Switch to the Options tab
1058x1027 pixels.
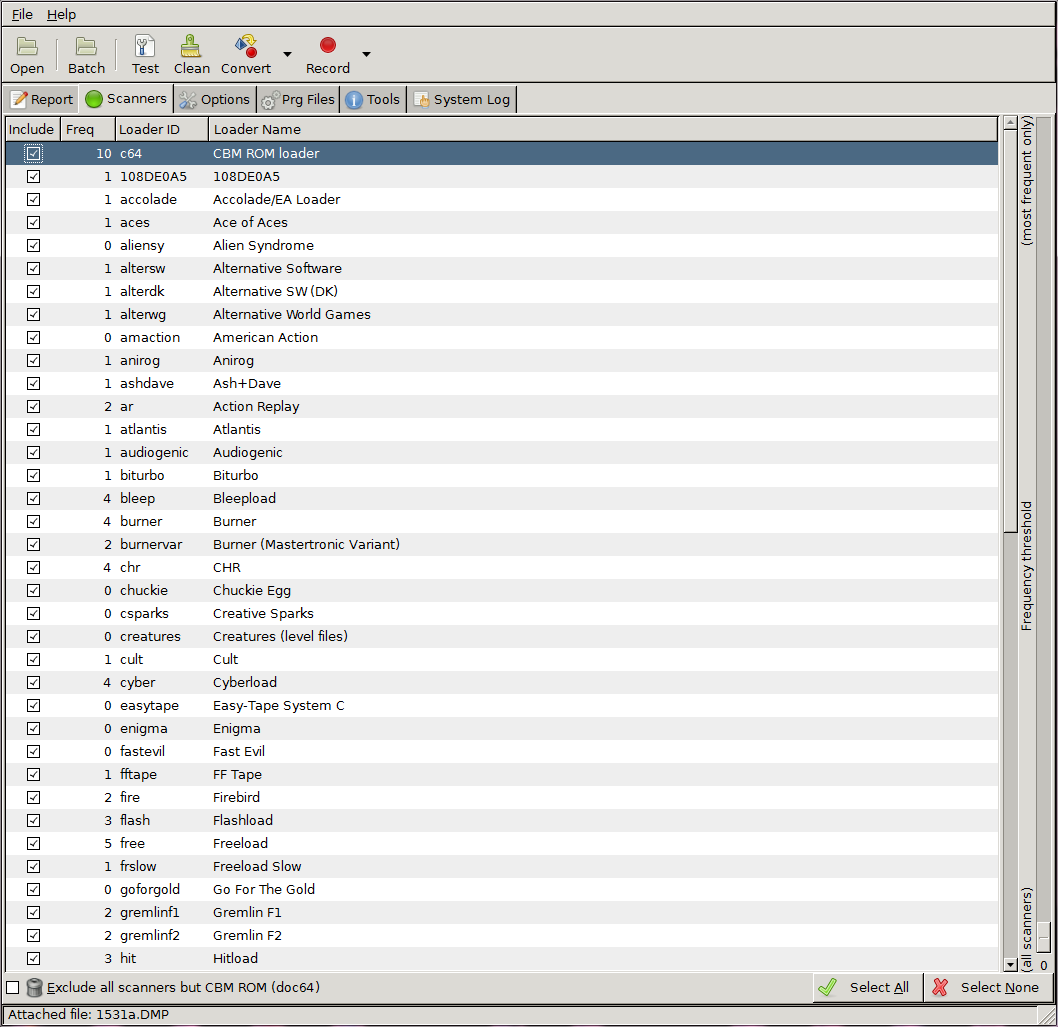pyautogui.click(x=216, y=100)
